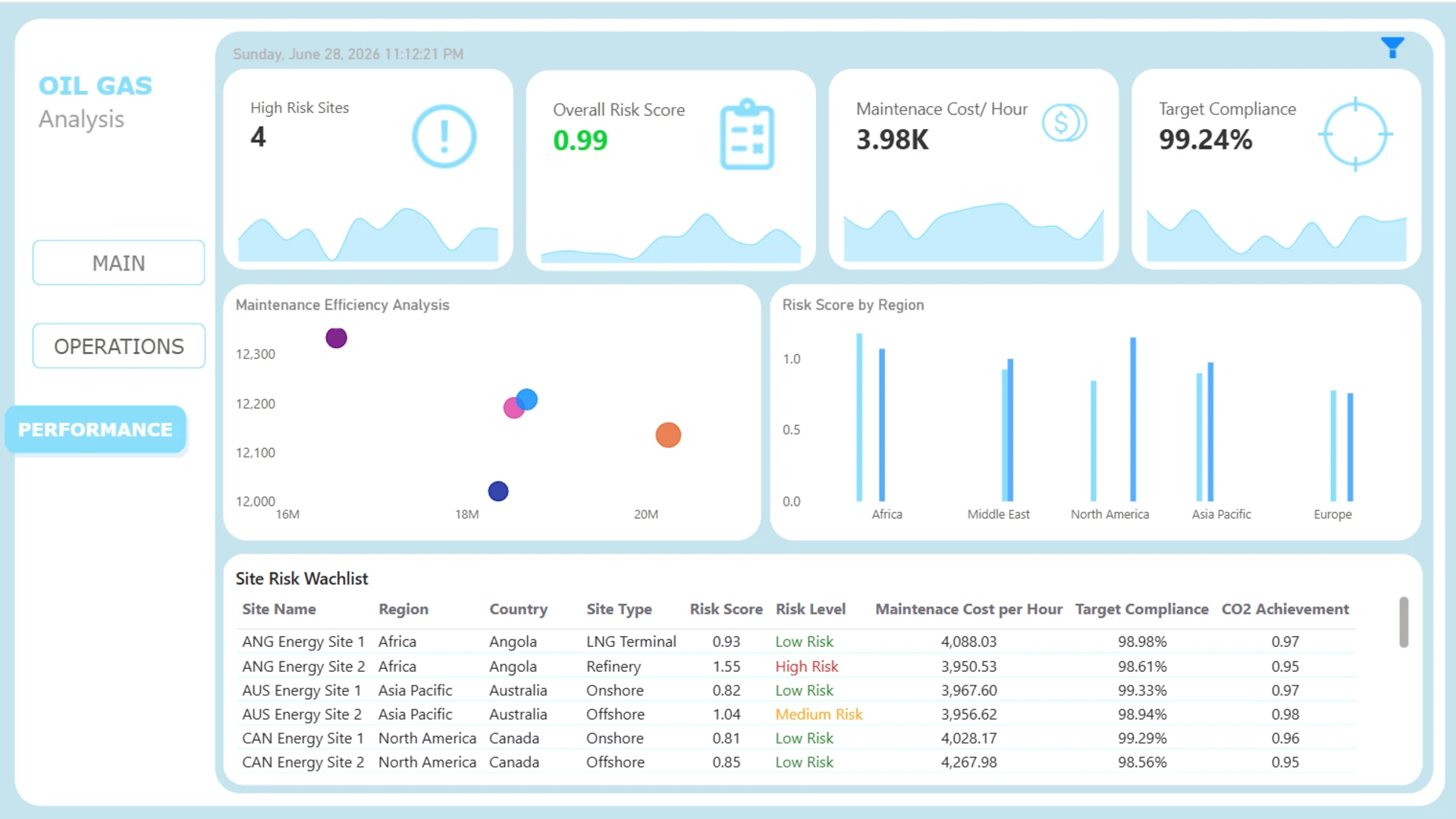The height and width of the screenshot is (819, 1456).
Task: Sort table by Risk Score column
Action: pyautogui.click(x=726, y=609)
